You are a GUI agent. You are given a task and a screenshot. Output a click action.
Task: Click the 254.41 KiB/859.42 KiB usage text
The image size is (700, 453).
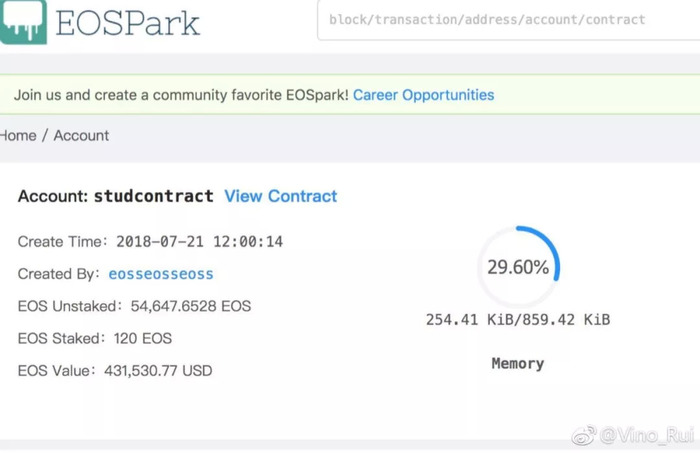coord(517,320)
